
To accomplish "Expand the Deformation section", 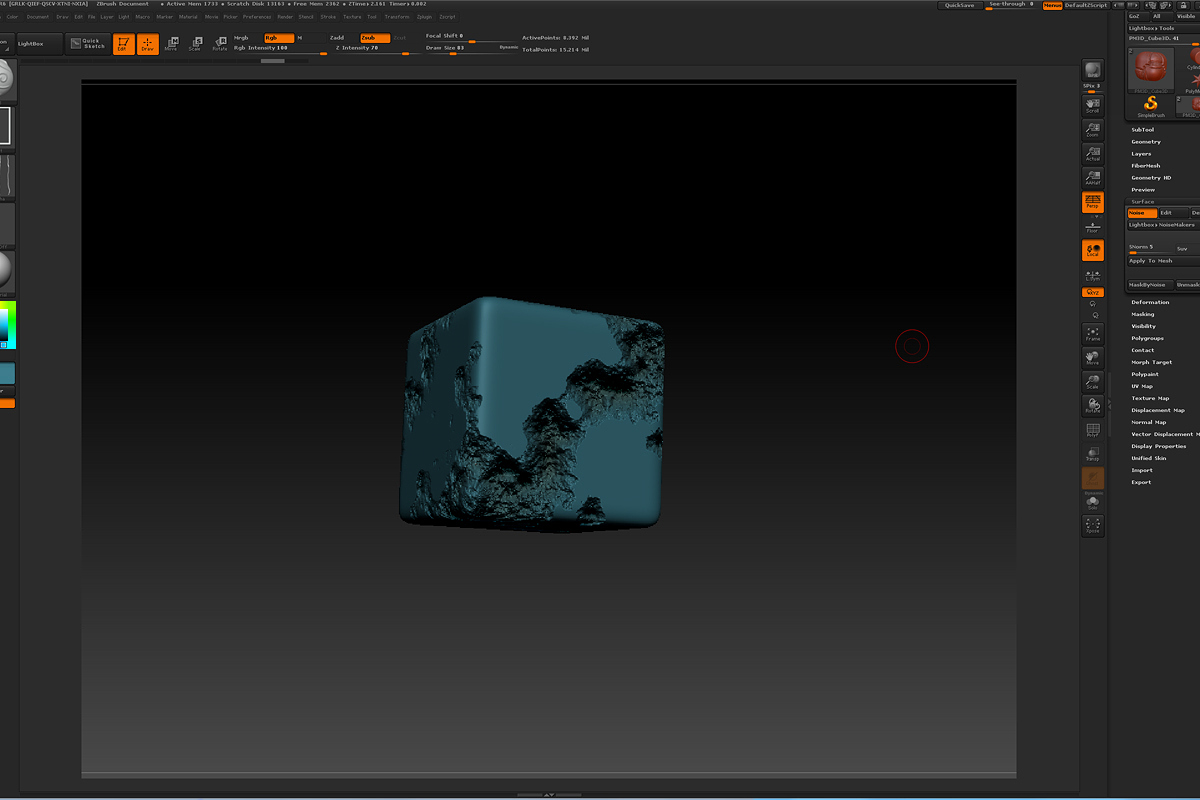I will [1150, 302].
